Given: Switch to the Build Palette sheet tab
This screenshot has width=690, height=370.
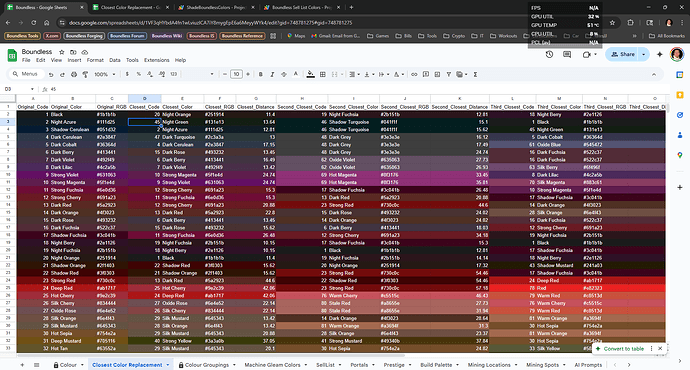Looking at the screenshot, I should (x=436, y=365).
